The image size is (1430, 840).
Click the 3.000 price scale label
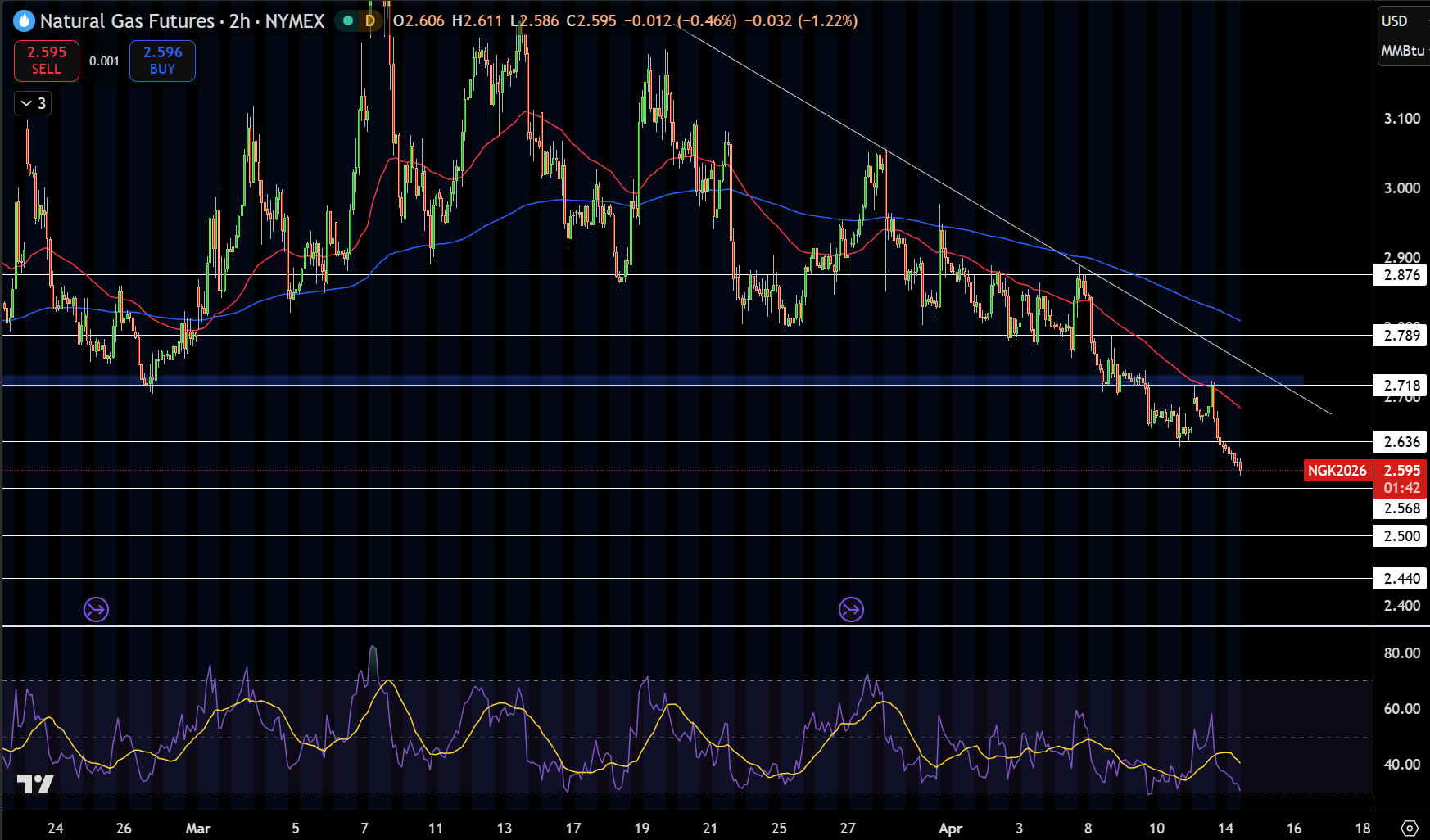click(x=1402, y=188)
